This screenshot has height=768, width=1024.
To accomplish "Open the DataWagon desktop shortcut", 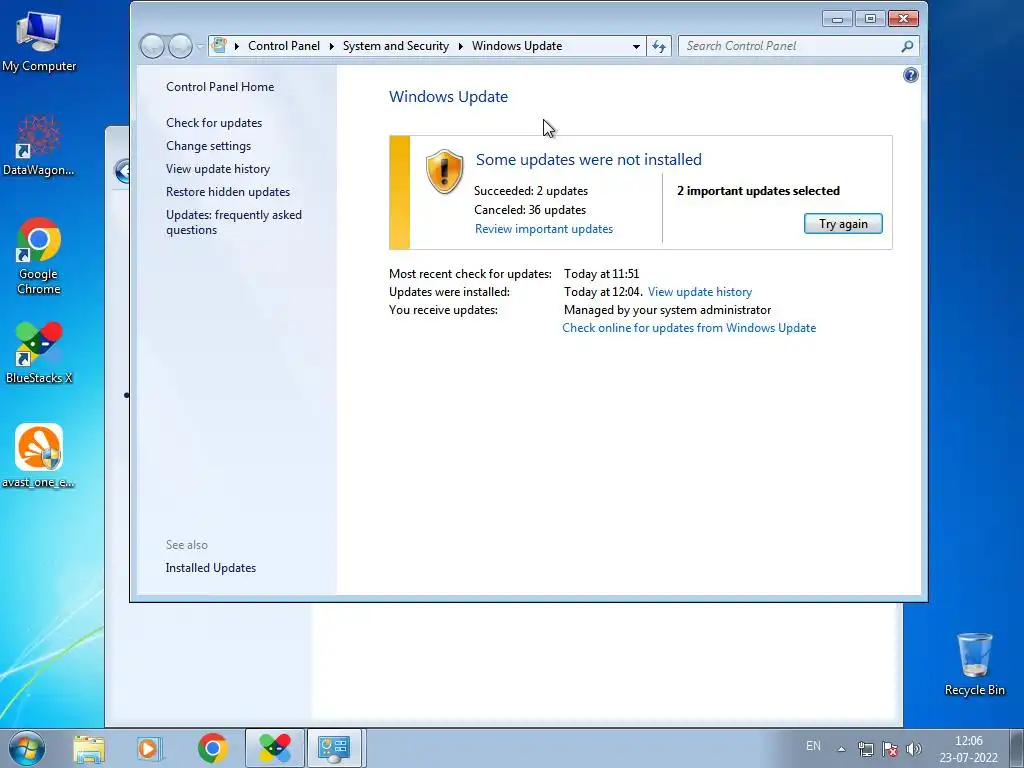I will point(39,146).
